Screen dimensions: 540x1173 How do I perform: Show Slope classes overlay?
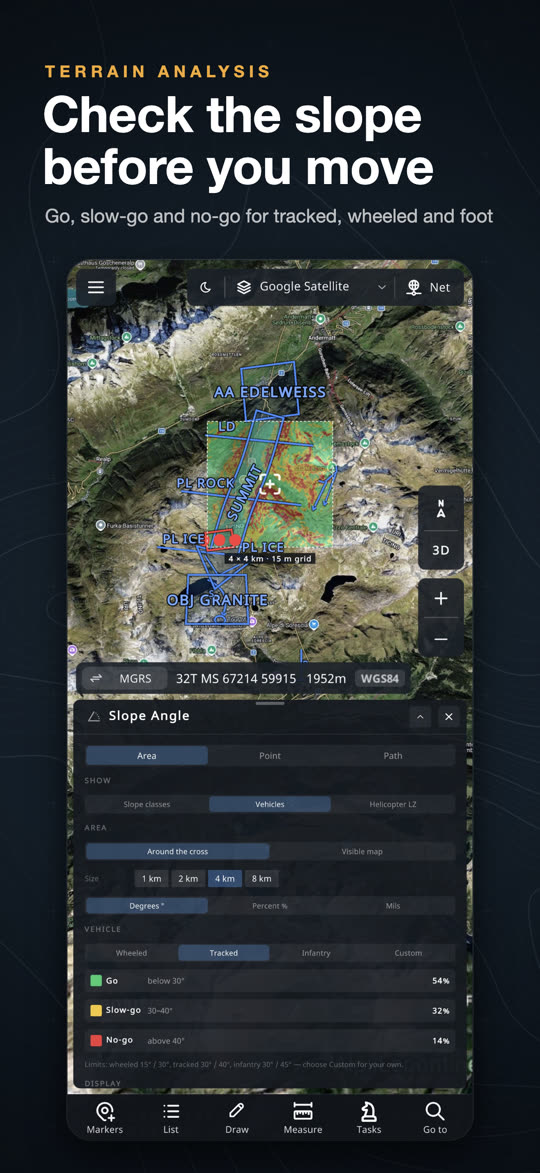tap(147, 804)
